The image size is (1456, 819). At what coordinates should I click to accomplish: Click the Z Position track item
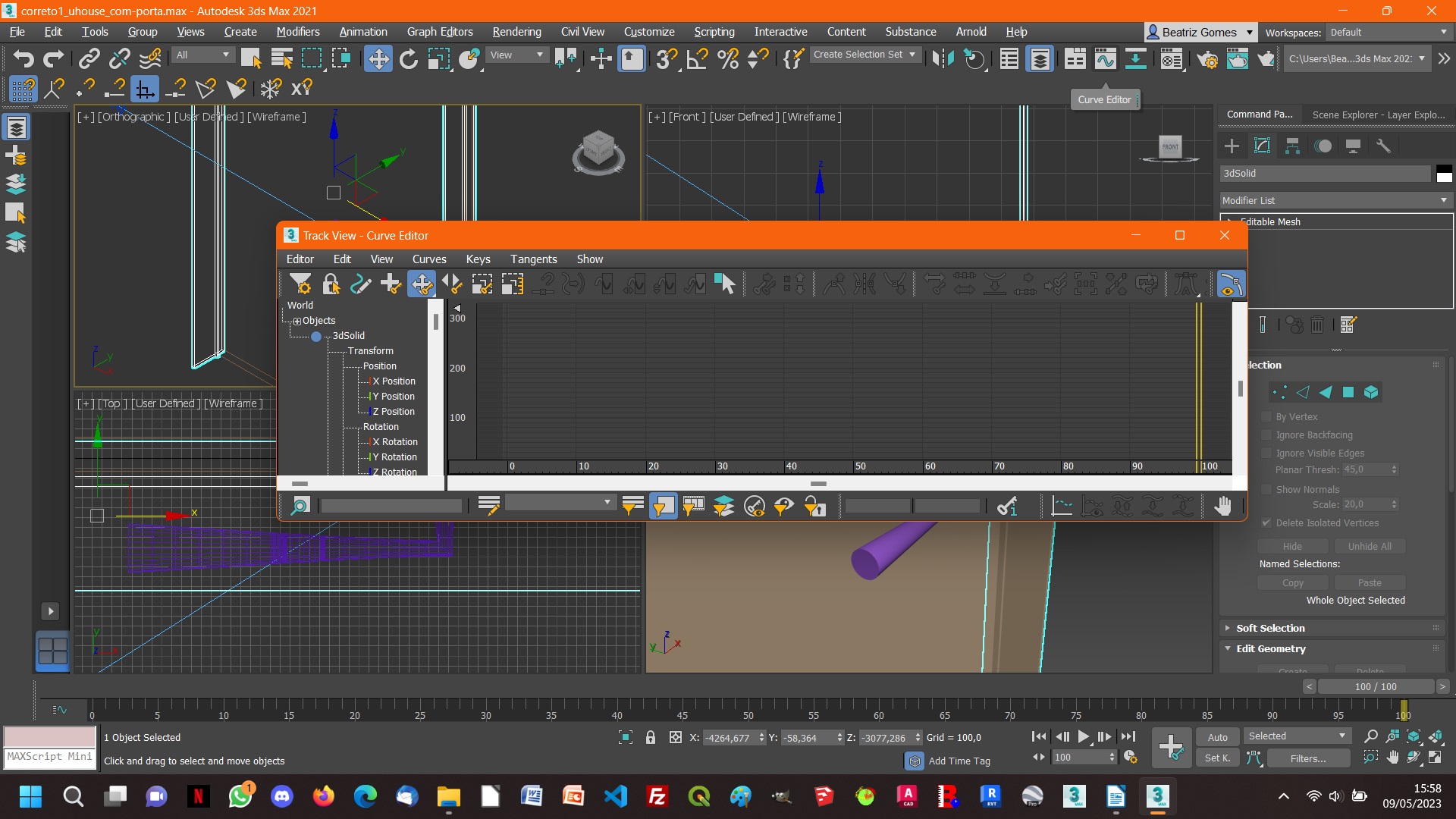[394, 411]
